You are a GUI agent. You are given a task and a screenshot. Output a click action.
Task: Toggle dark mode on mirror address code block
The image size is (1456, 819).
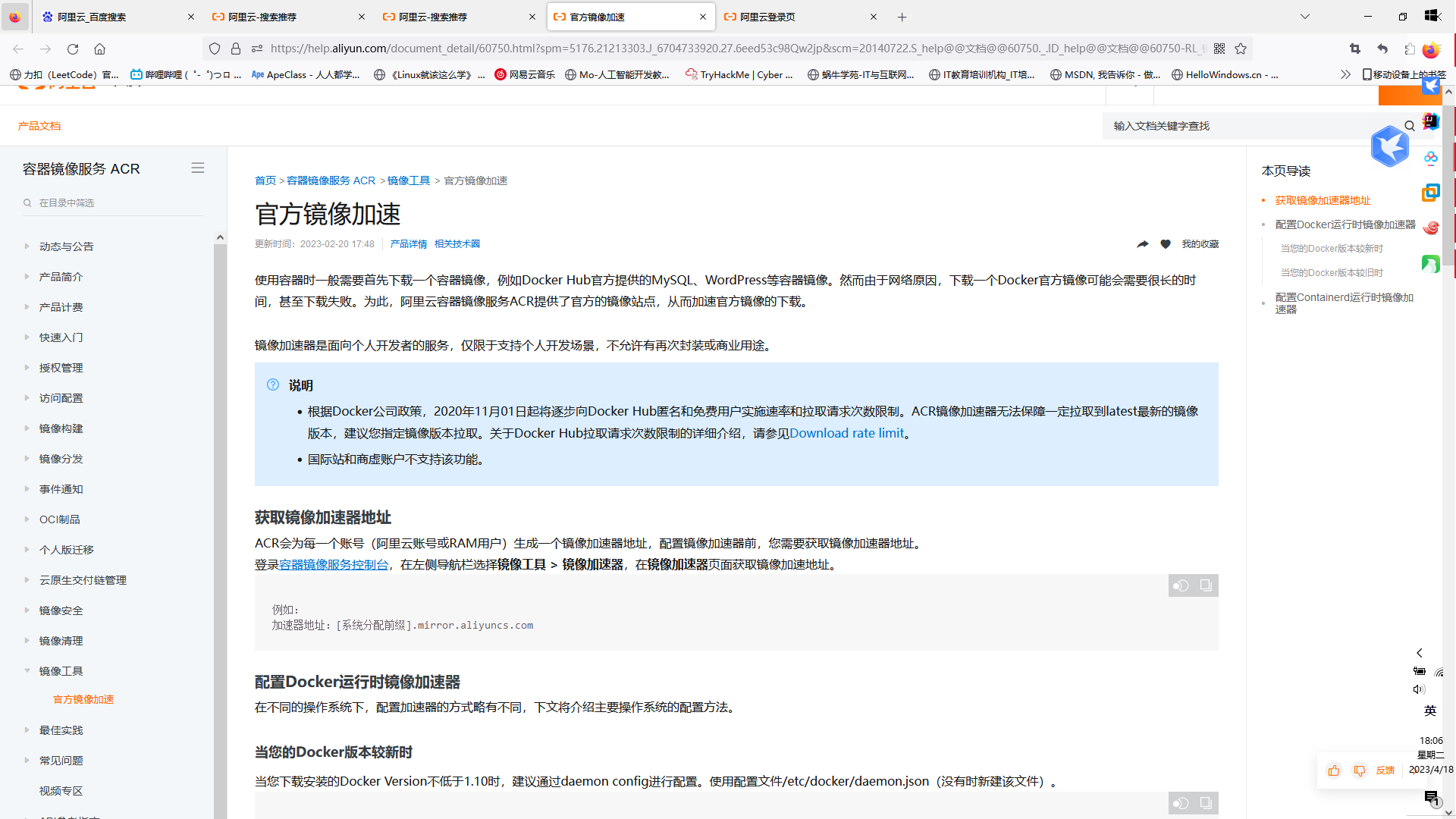coord(1181,585)
